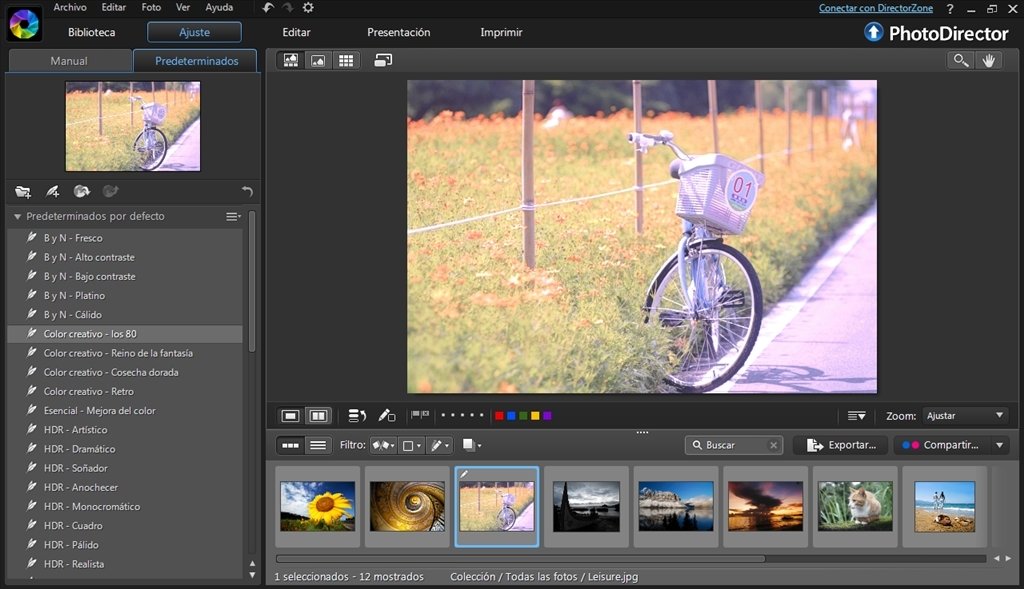Open the Ayuda menu
The width and height of the screenshot is (1024, 589).
(219, 7)
